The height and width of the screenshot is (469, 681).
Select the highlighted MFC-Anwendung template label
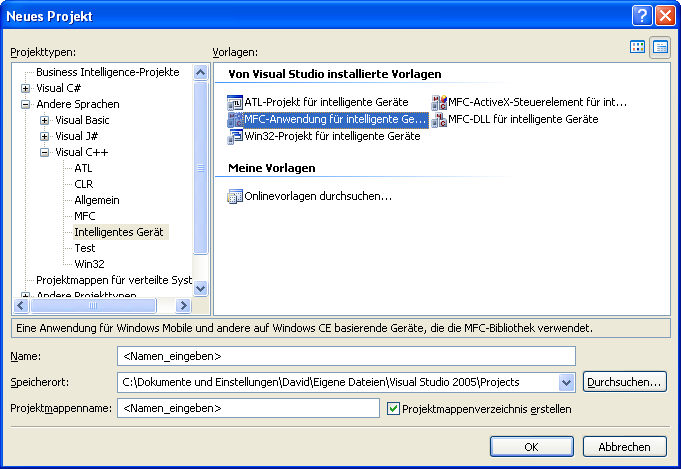[336, 119]
